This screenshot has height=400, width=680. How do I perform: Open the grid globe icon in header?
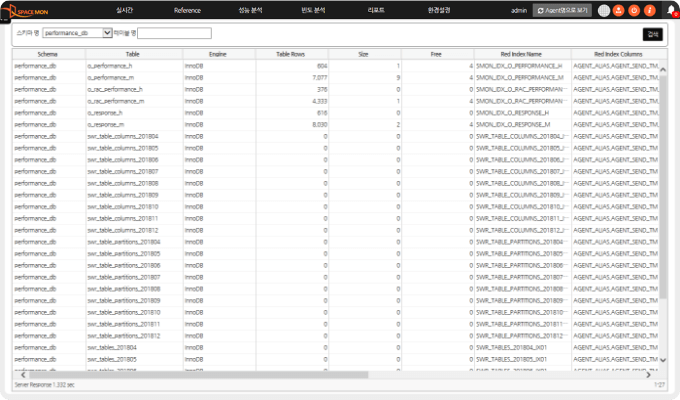click(x=604, y=10)
